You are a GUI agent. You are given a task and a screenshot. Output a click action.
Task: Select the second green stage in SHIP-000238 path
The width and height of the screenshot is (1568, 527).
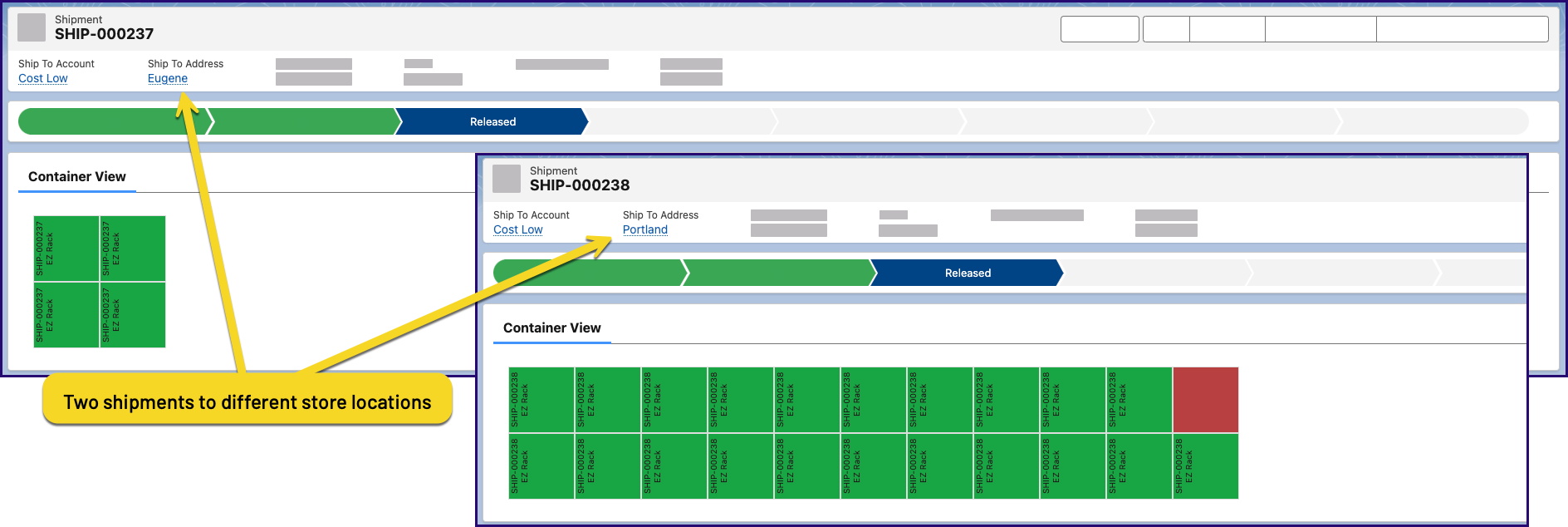coord(779,273)
